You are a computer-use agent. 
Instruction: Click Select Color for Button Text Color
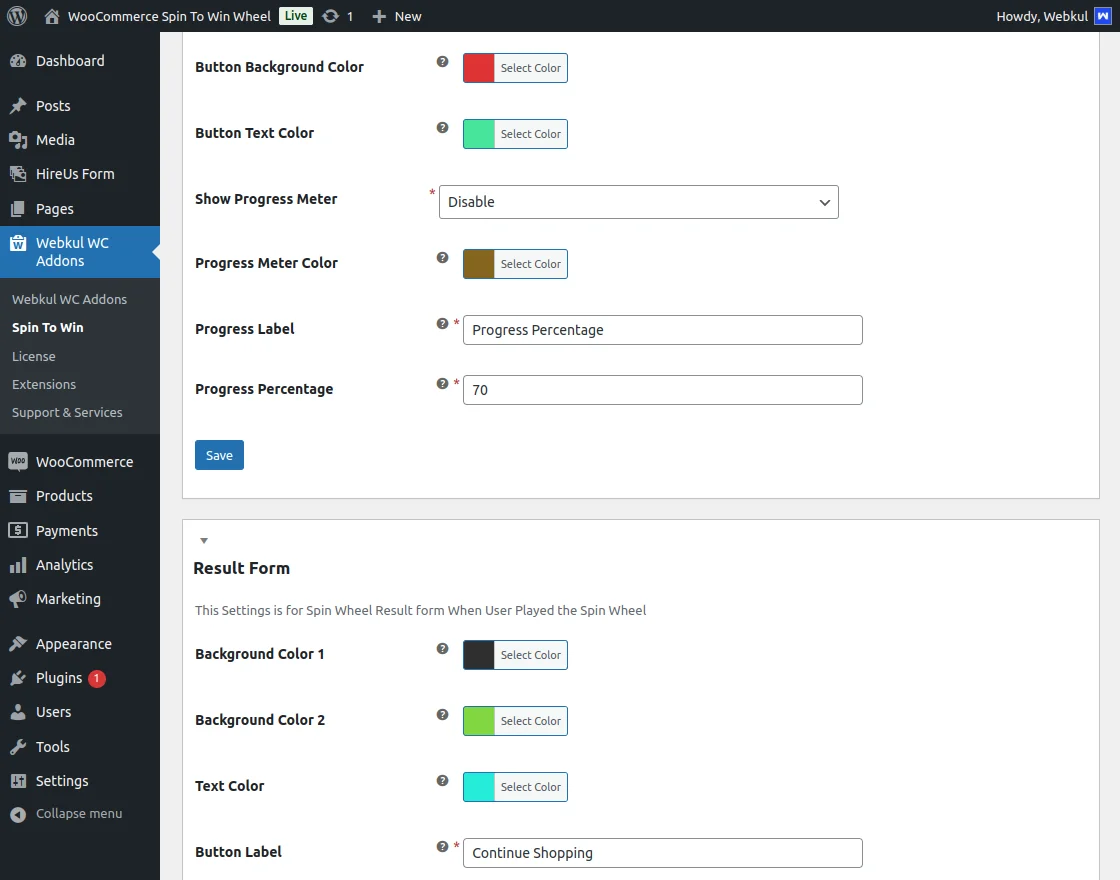[531, 134]
